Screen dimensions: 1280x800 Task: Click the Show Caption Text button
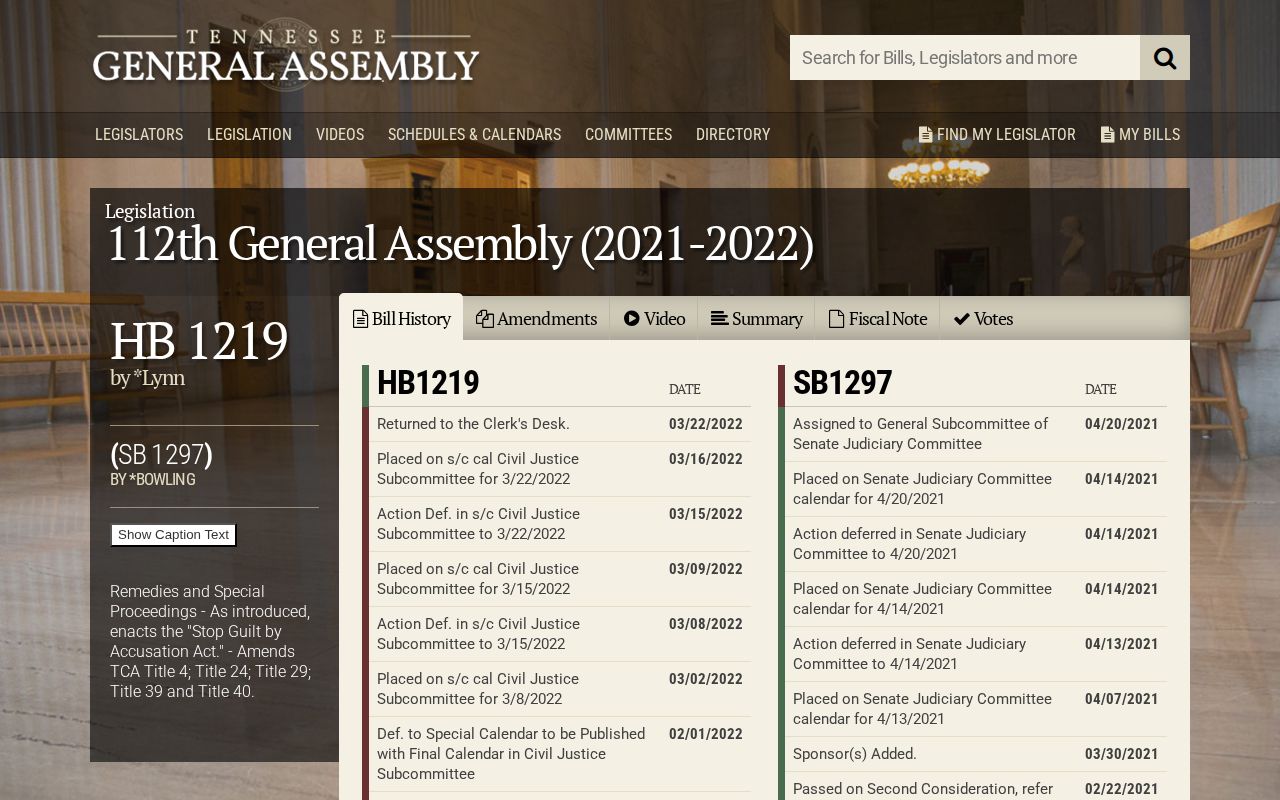pyautogui.click(x=173, y=535)
